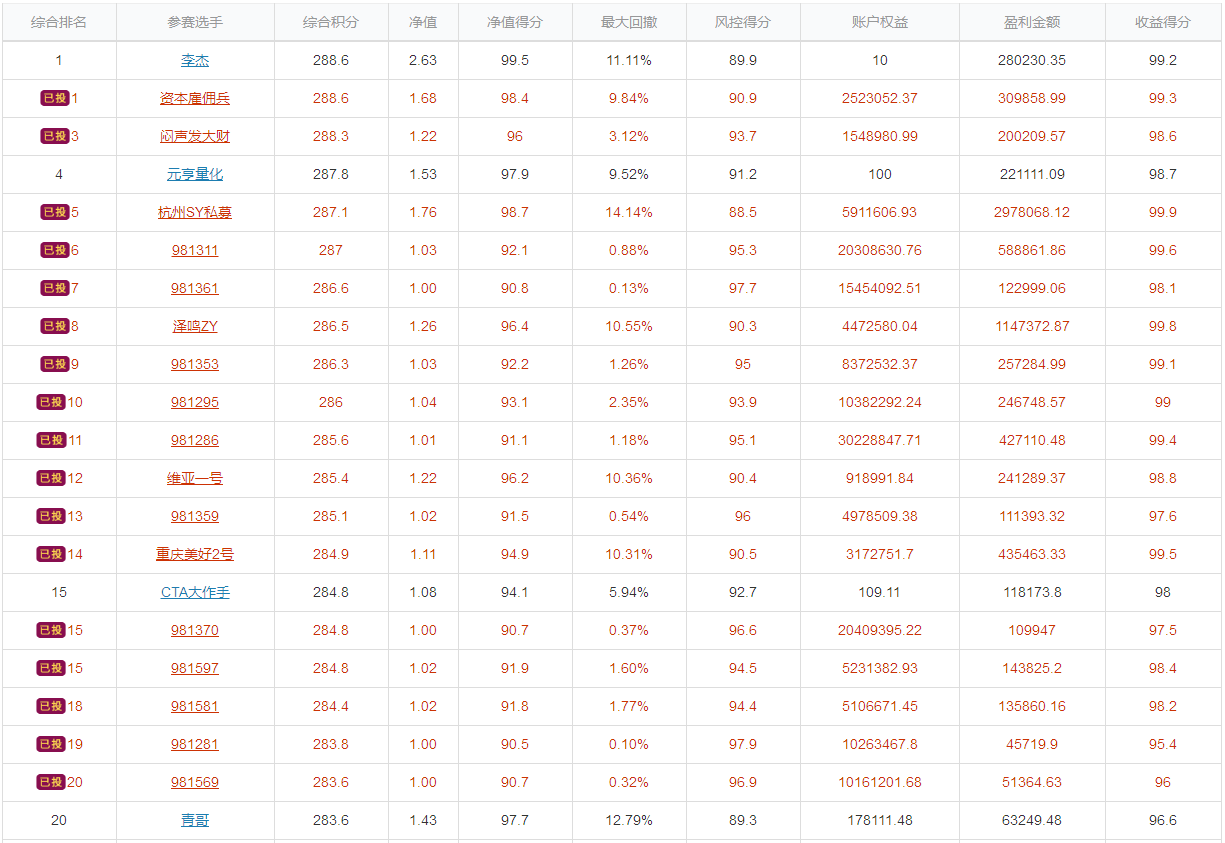The width and height of the screenshot is (1225, 843).
Task: Select the max drawdown 11.11% cell
Action: tap(629, 60)
